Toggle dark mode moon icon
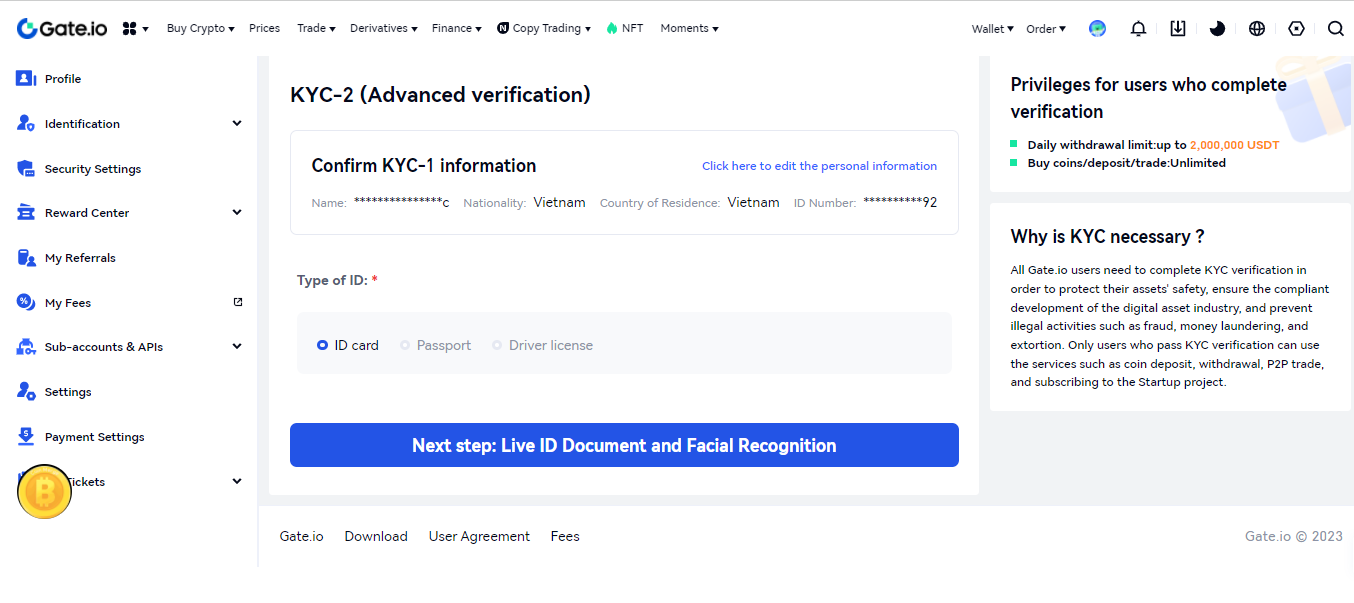Viewport: 1354px width, 603px height. click(x=1217, y=29)
